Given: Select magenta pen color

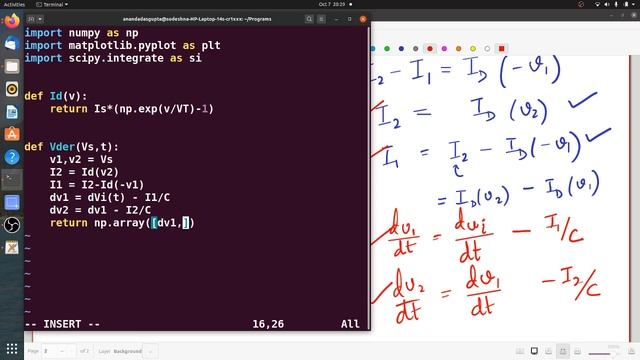Looking at the screenshot, I should pyautogui.click(x=444, y=49).
